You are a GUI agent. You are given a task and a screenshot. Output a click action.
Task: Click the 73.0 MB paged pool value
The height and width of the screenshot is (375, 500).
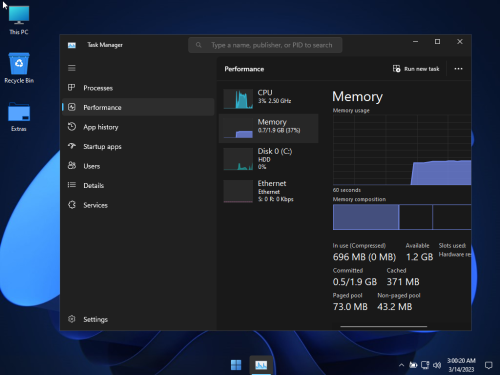click(x=350, y=307)
